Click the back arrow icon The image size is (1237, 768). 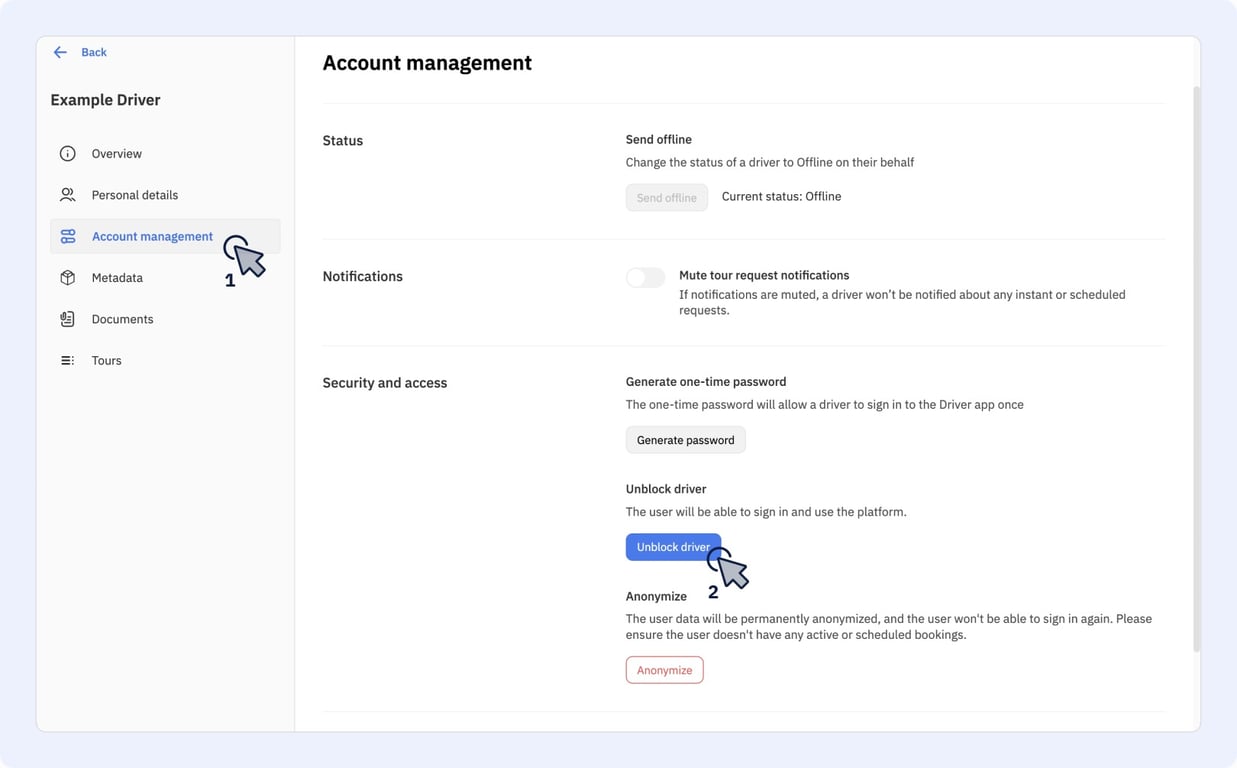point(60,52)
